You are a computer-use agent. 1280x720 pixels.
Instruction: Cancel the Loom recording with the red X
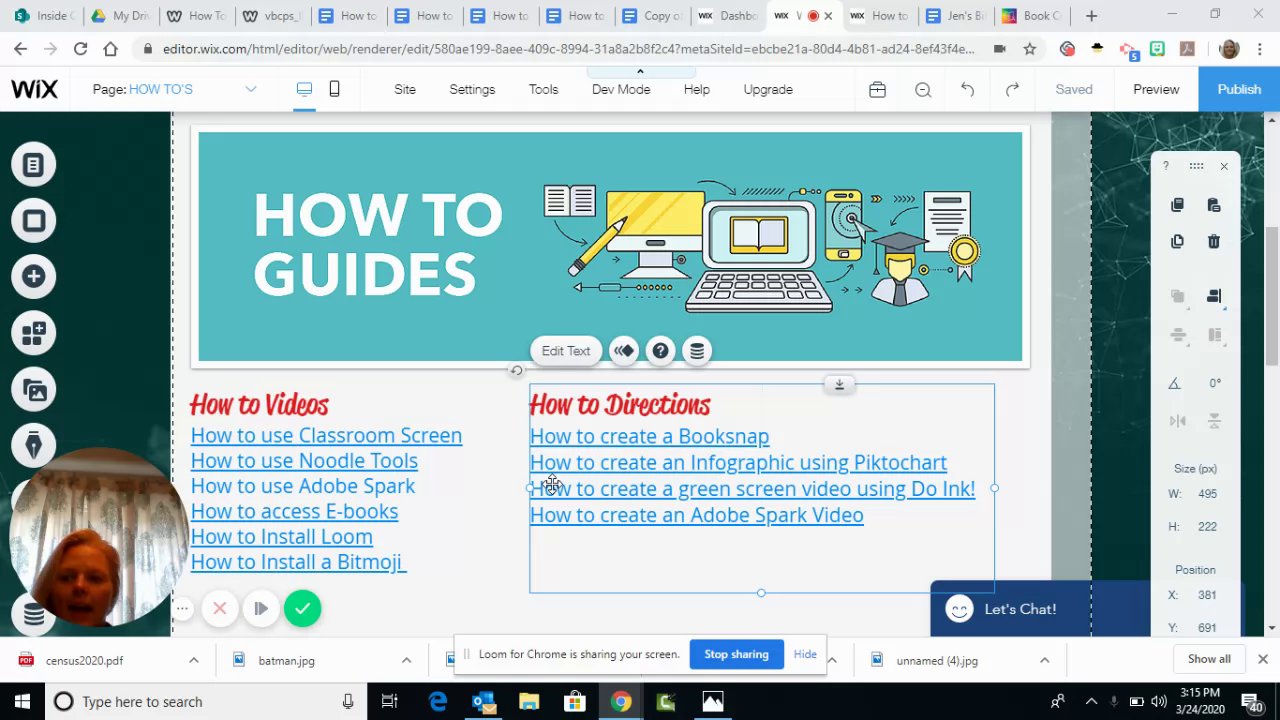pos(220,608)
